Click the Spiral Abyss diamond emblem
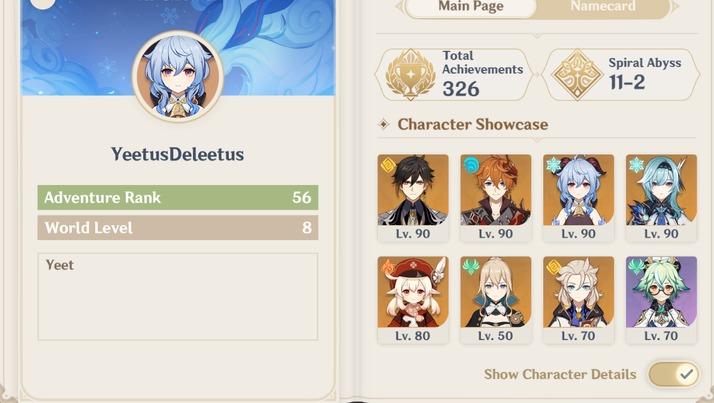The image size is (714, 403). click(x=577, y=74)
